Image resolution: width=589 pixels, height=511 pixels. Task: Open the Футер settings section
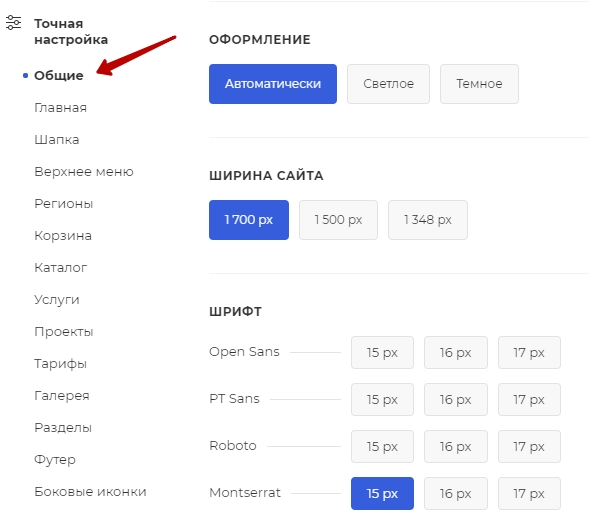(55, 460)
